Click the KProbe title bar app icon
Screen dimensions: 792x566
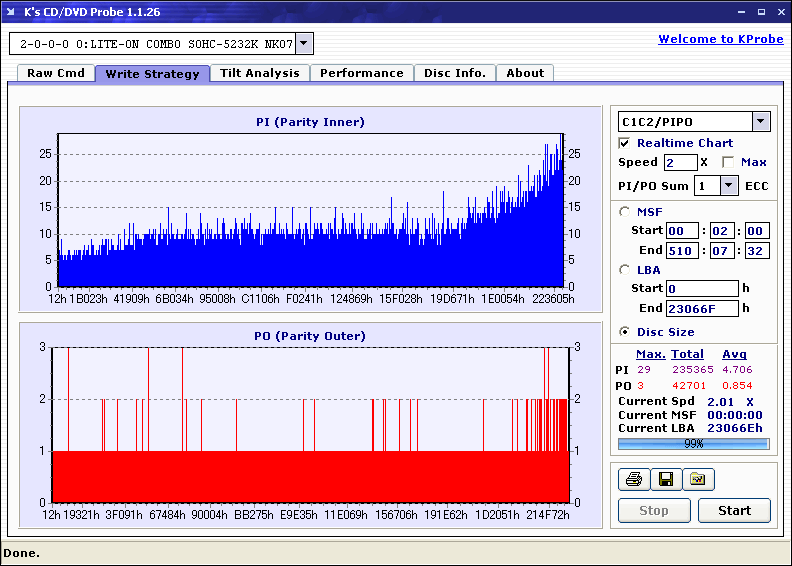pos(11,12)
